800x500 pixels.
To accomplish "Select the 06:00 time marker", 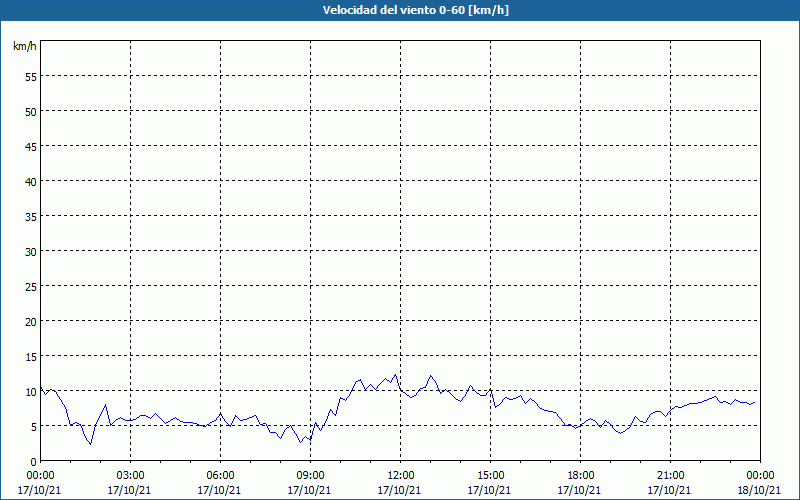I will pos(220,475).
